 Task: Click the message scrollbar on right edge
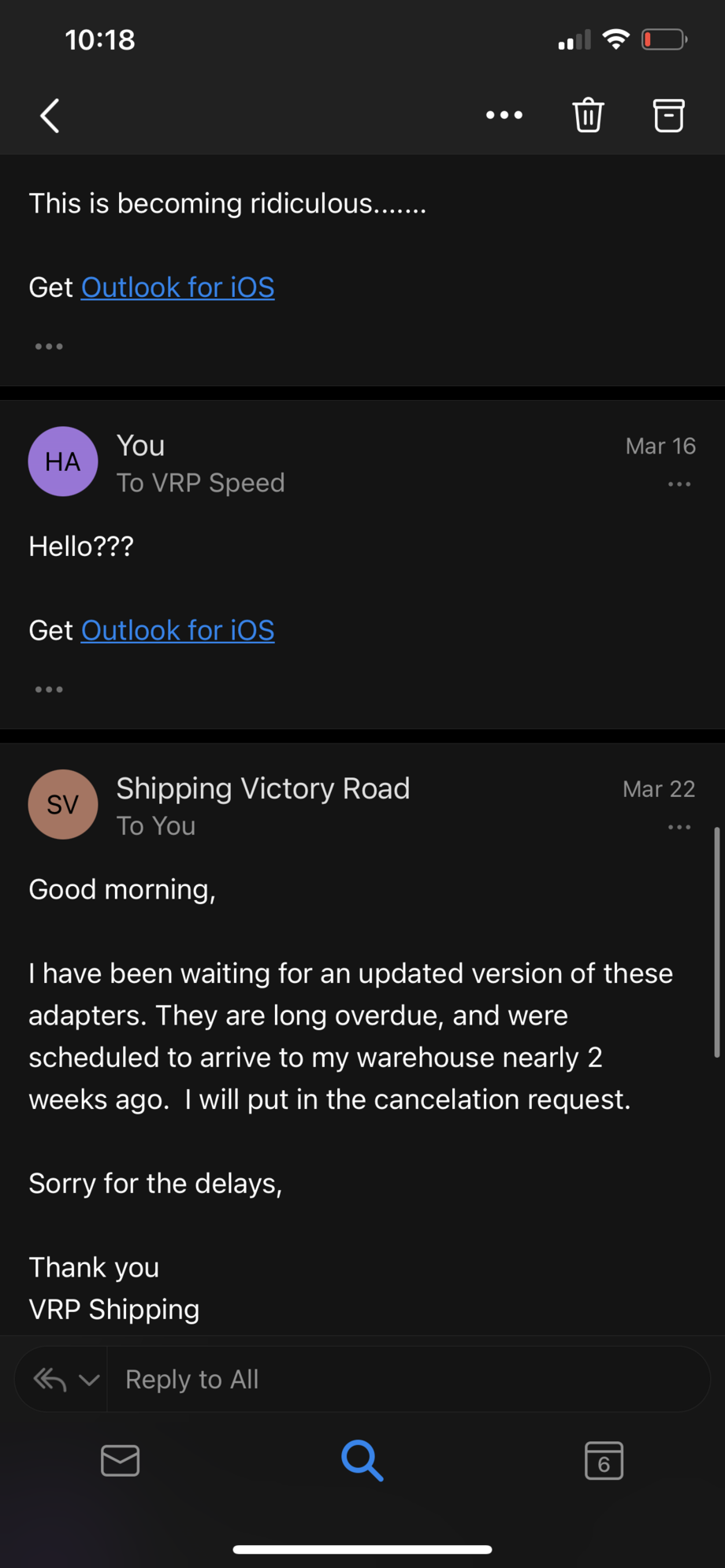716,941
